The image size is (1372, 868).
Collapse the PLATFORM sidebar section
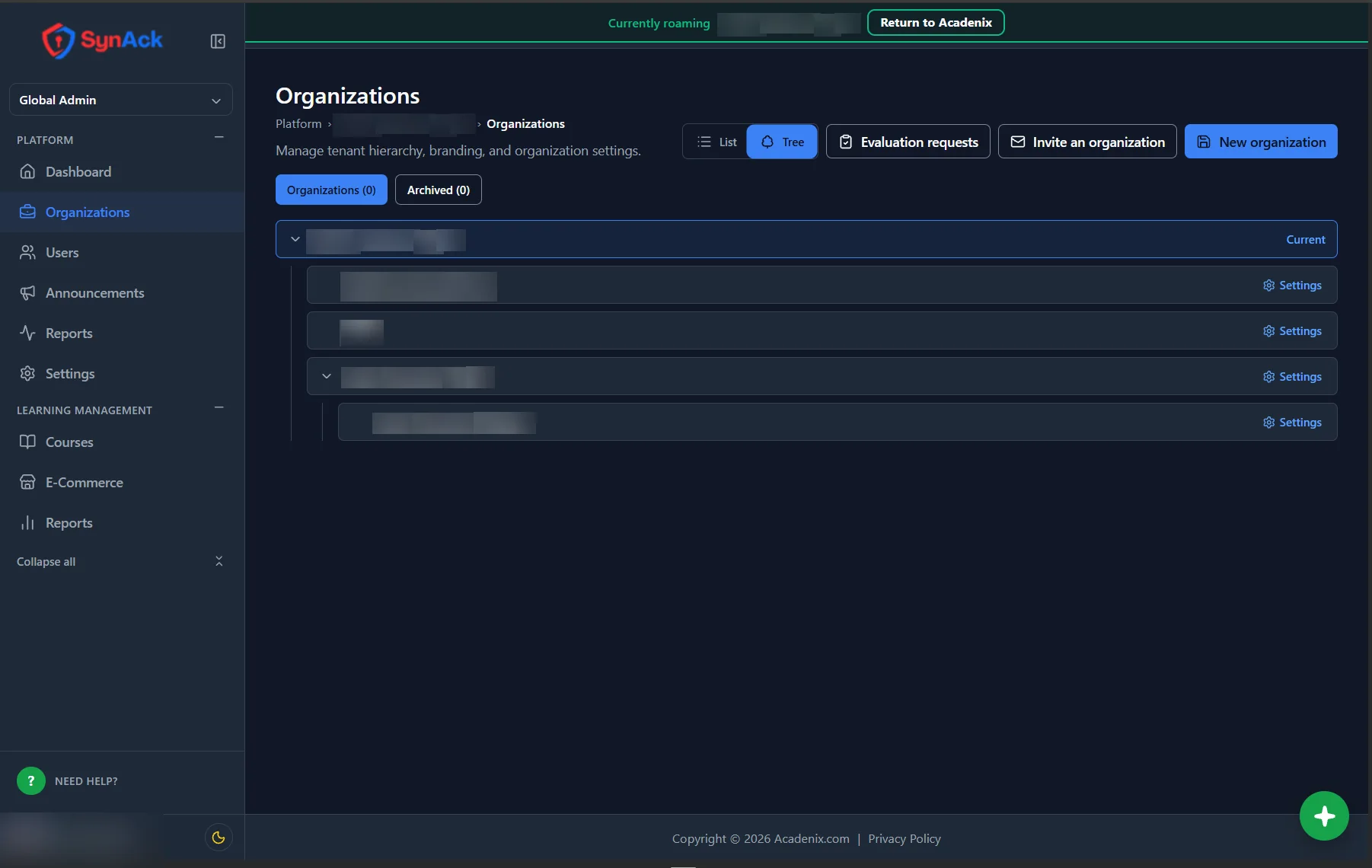(x=219, y=138)
